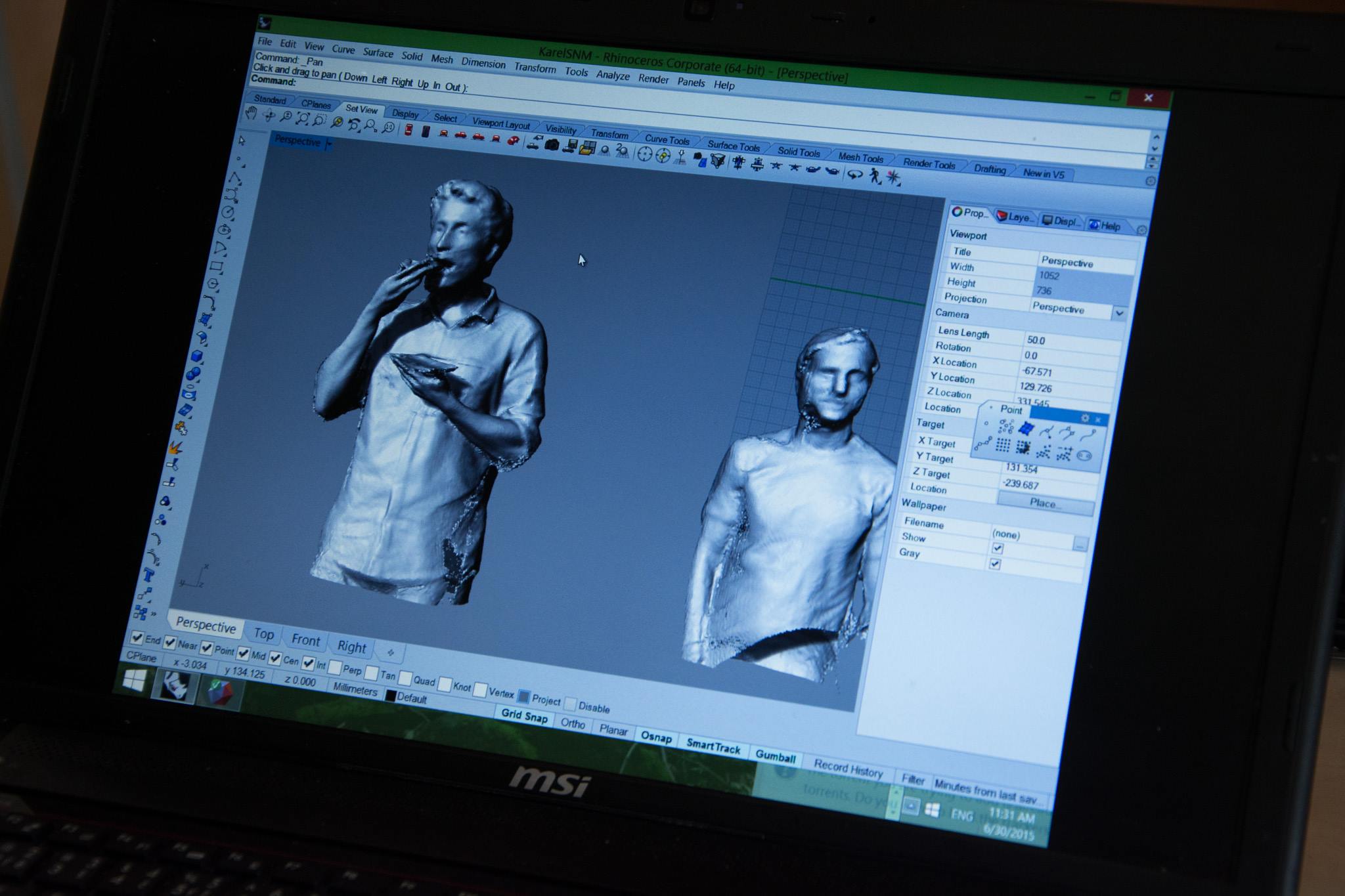Select the Text tool in left toolbar
Viewport: 1345px width, 896px height.
click(x=149, y=576)
